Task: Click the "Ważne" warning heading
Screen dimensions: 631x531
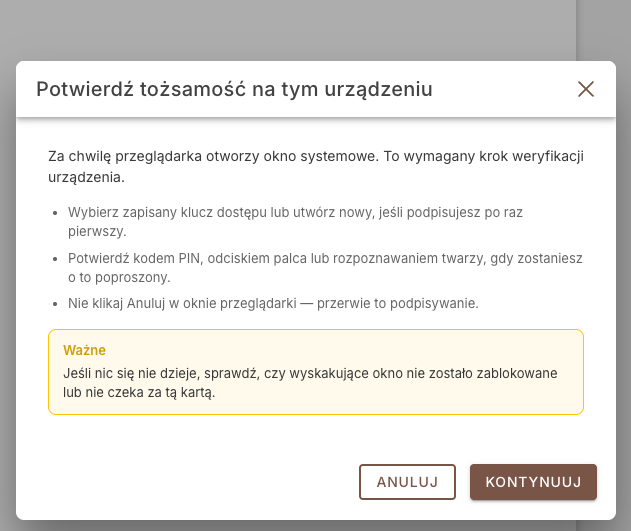Action: tap(84, 350)
